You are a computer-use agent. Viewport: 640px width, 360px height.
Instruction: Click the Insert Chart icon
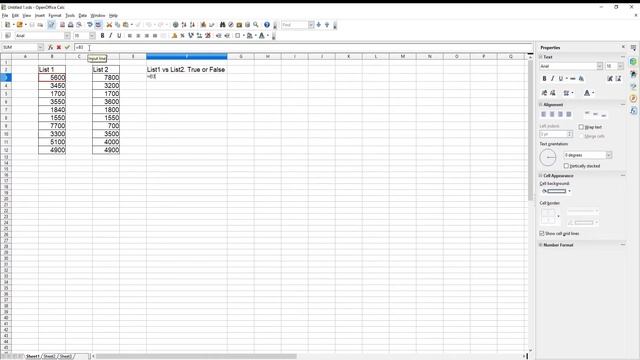(x=203, y=25)
